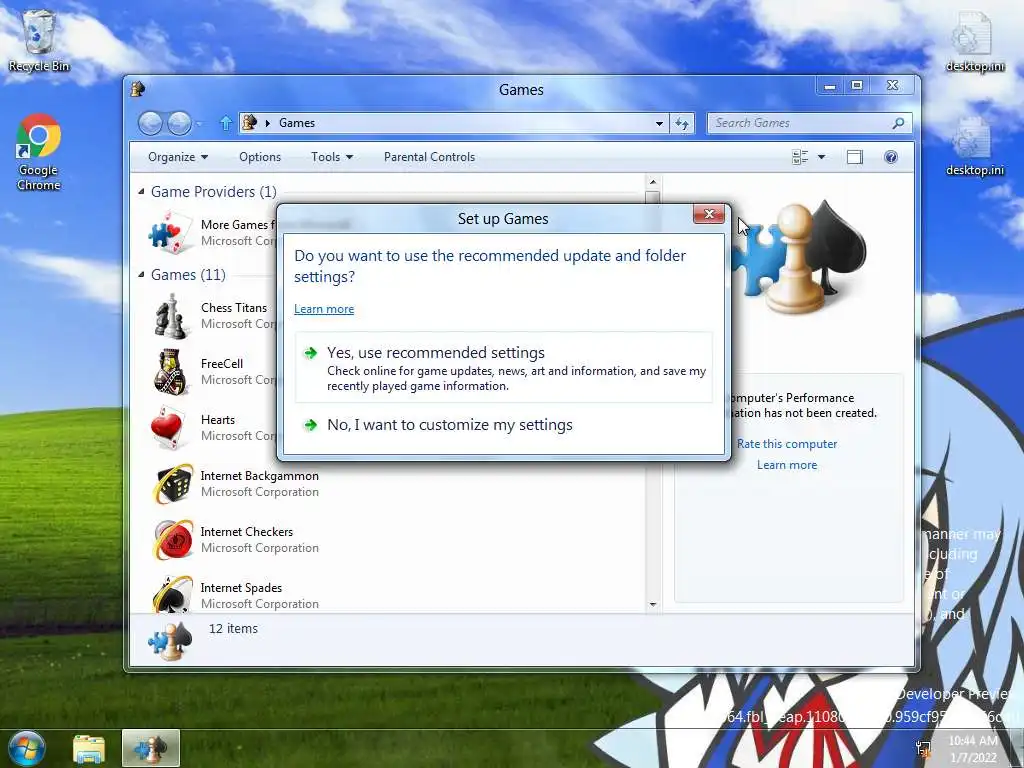The height and width of the screenshot is (768, 1024).
Task: Click the Hearts title text
Action: pyautogui.click(x=217, y=420)
